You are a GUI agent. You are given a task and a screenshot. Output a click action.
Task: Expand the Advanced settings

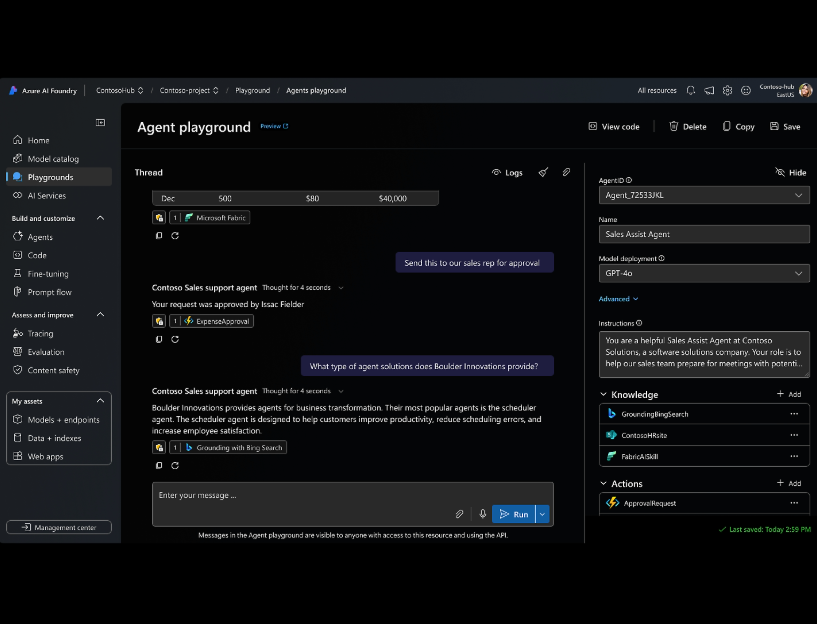pyautogui.click(x=618, y=299)
